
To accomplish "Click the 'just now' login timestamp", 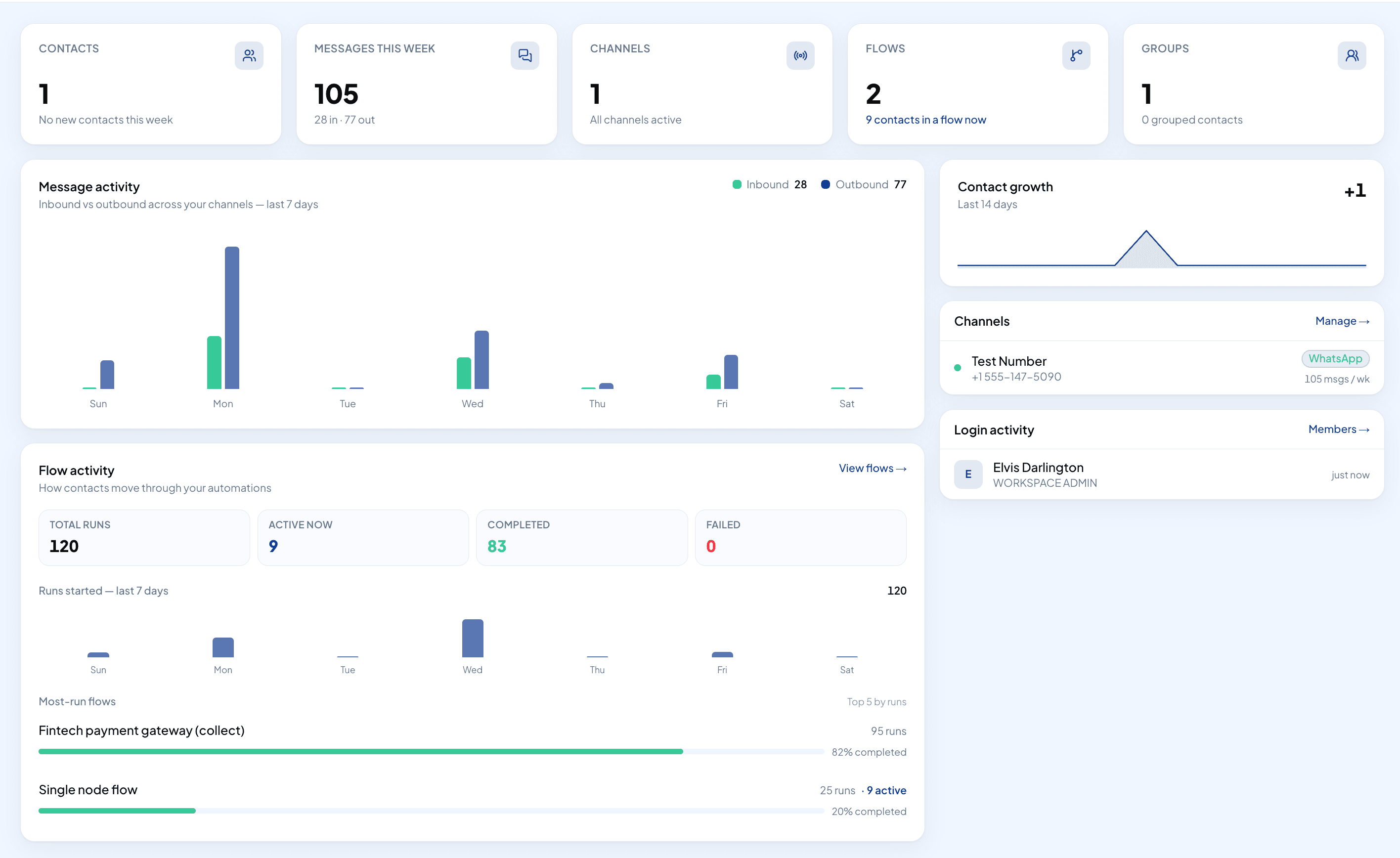I will pos(1350,475).
